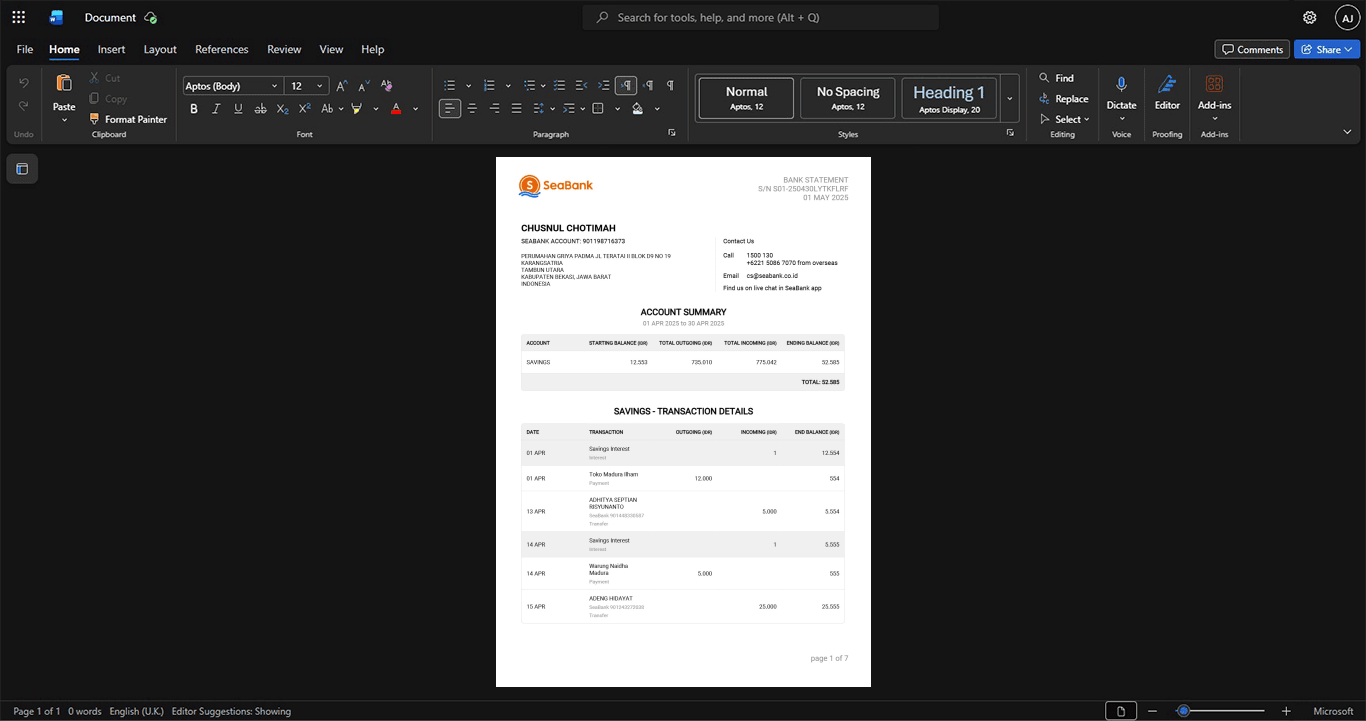Open the navigation pane icon left of document
Image resolution: width=1366 pixels, height=721 pixels.
pyautogui.click(x=22, y=169)
